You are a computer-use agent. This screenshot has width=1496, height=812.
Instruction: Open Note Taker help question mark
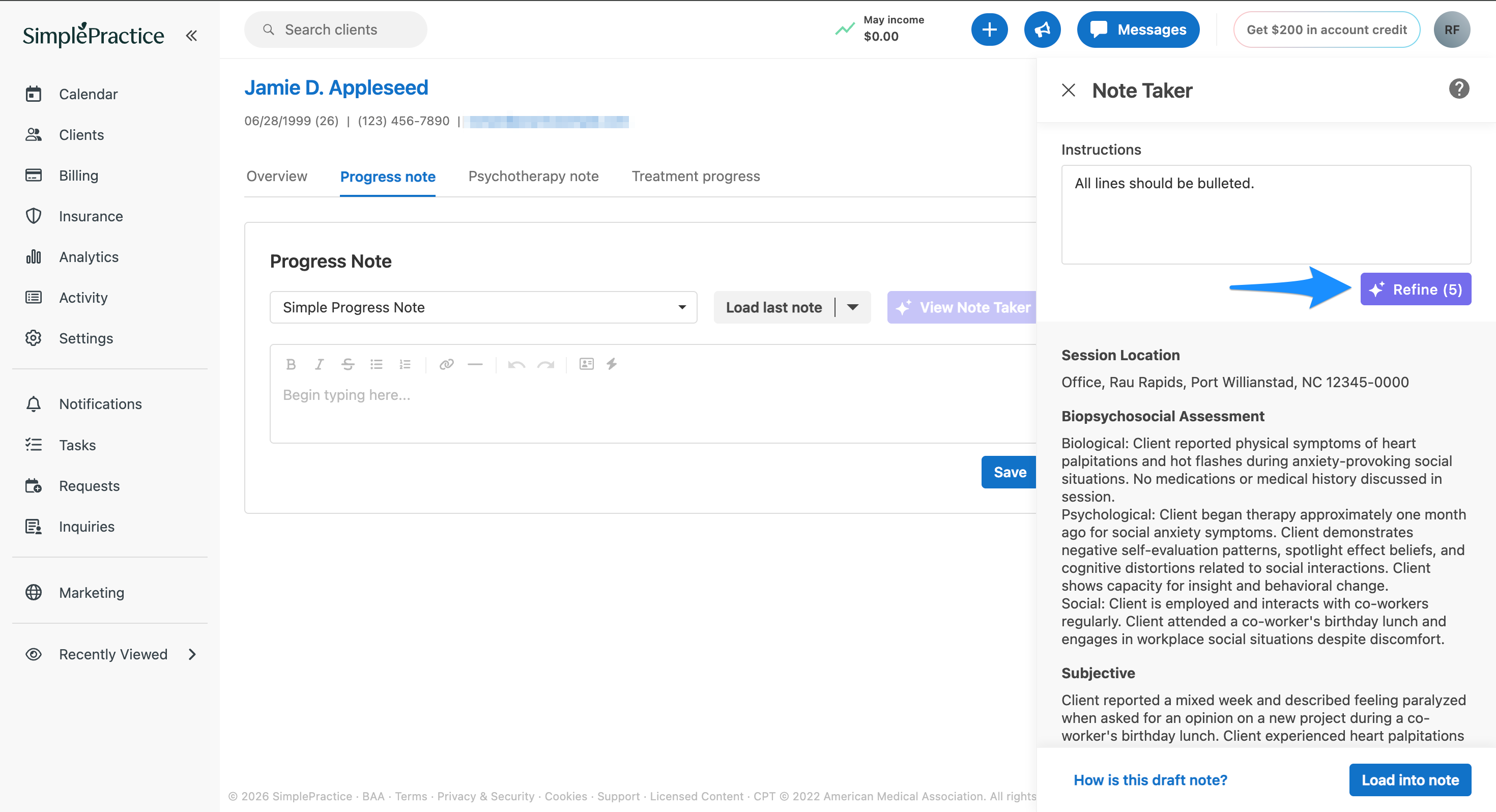1458,89
